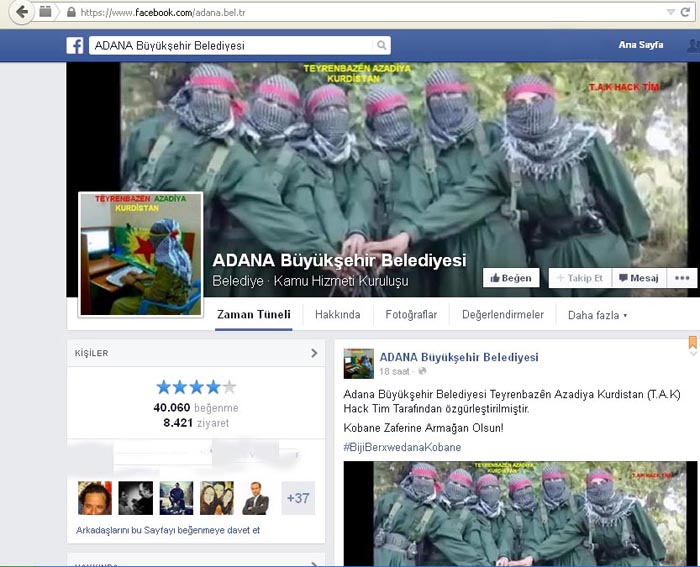
Task: Click the browser back arrow button
Action: click(x=21, y=12)
